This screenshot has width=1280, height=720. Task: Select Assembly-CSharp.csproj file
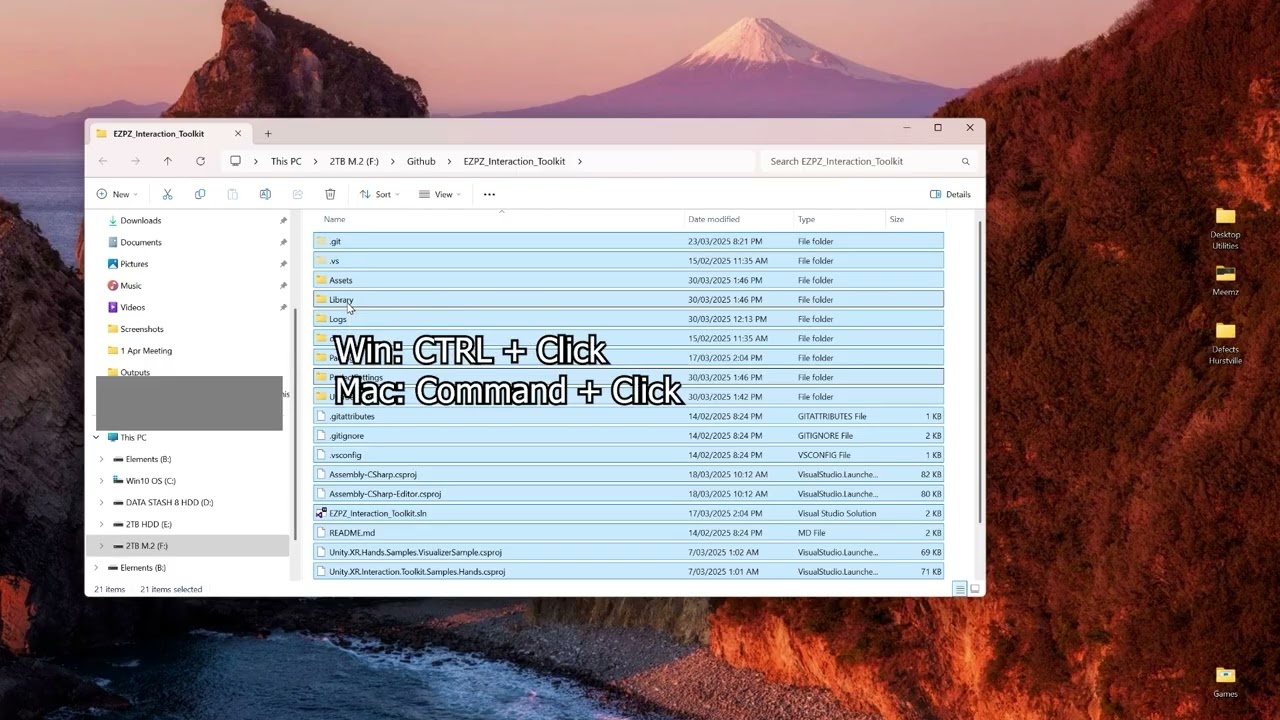(628, 474)
